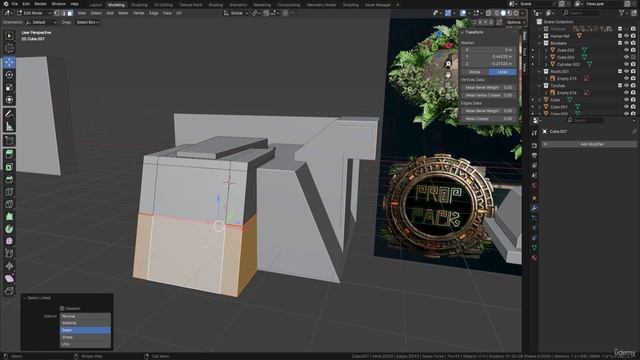
Task: Collapse the Select Linked operator panel
Action: pyautogui.click(x=24, y=298)
